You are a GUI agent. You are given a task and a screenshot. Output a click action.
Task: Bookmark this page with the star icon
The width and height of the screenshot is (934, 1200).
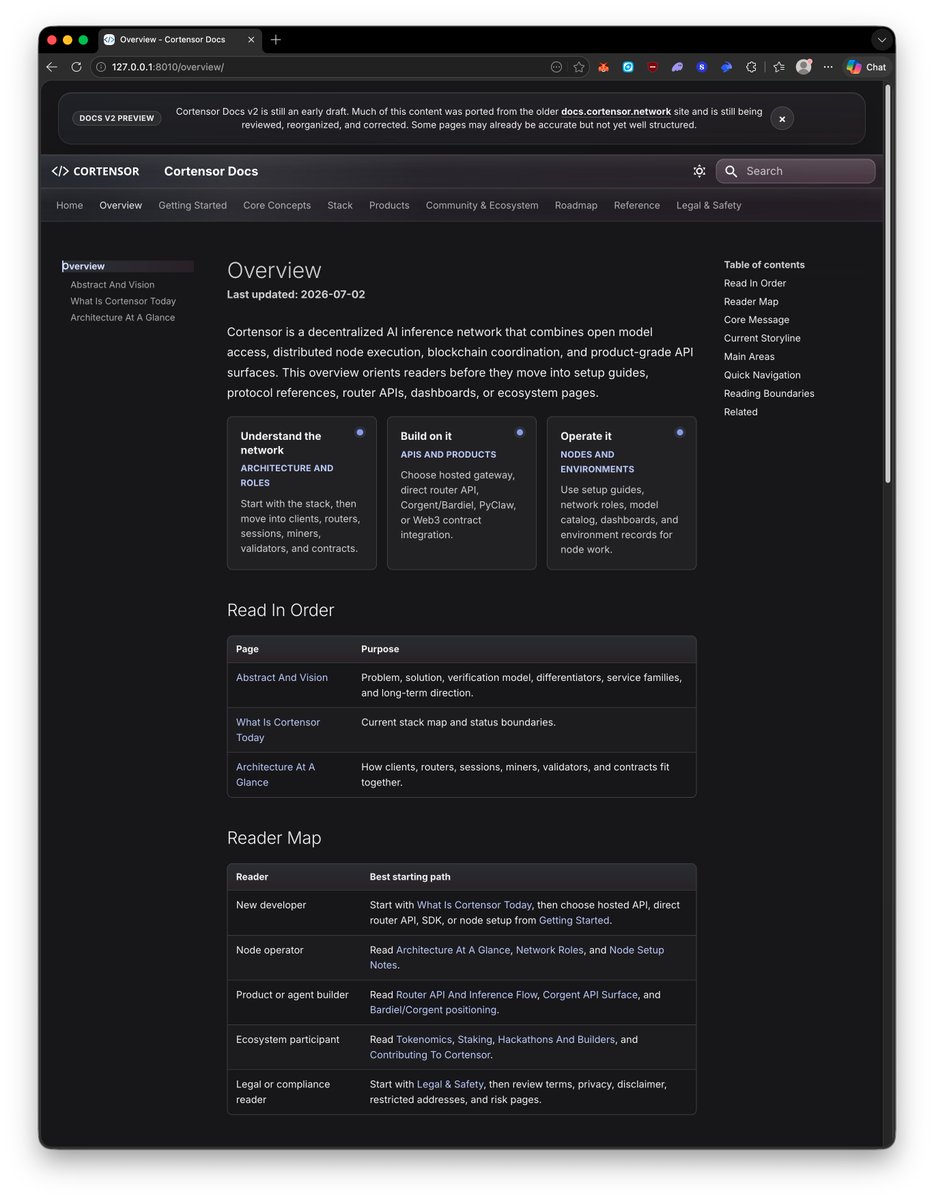(579, 67)
